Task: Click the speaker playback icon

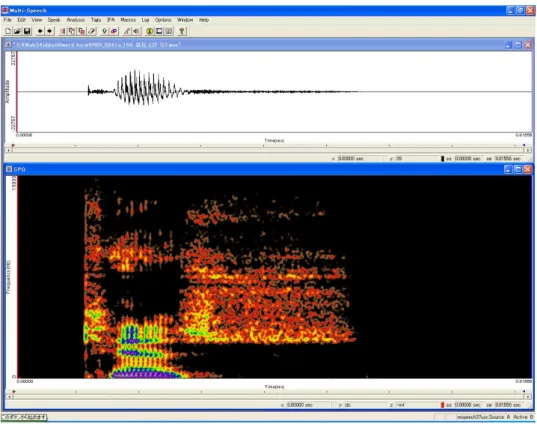Action: click(136, 31)
